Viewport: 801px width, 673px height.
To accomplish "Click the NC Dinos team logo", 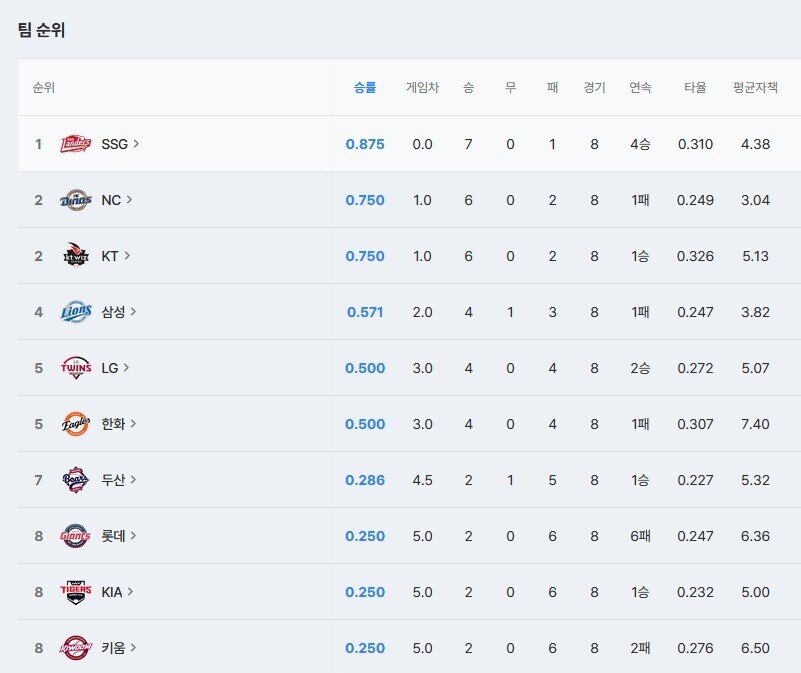I will click(76, 200).
